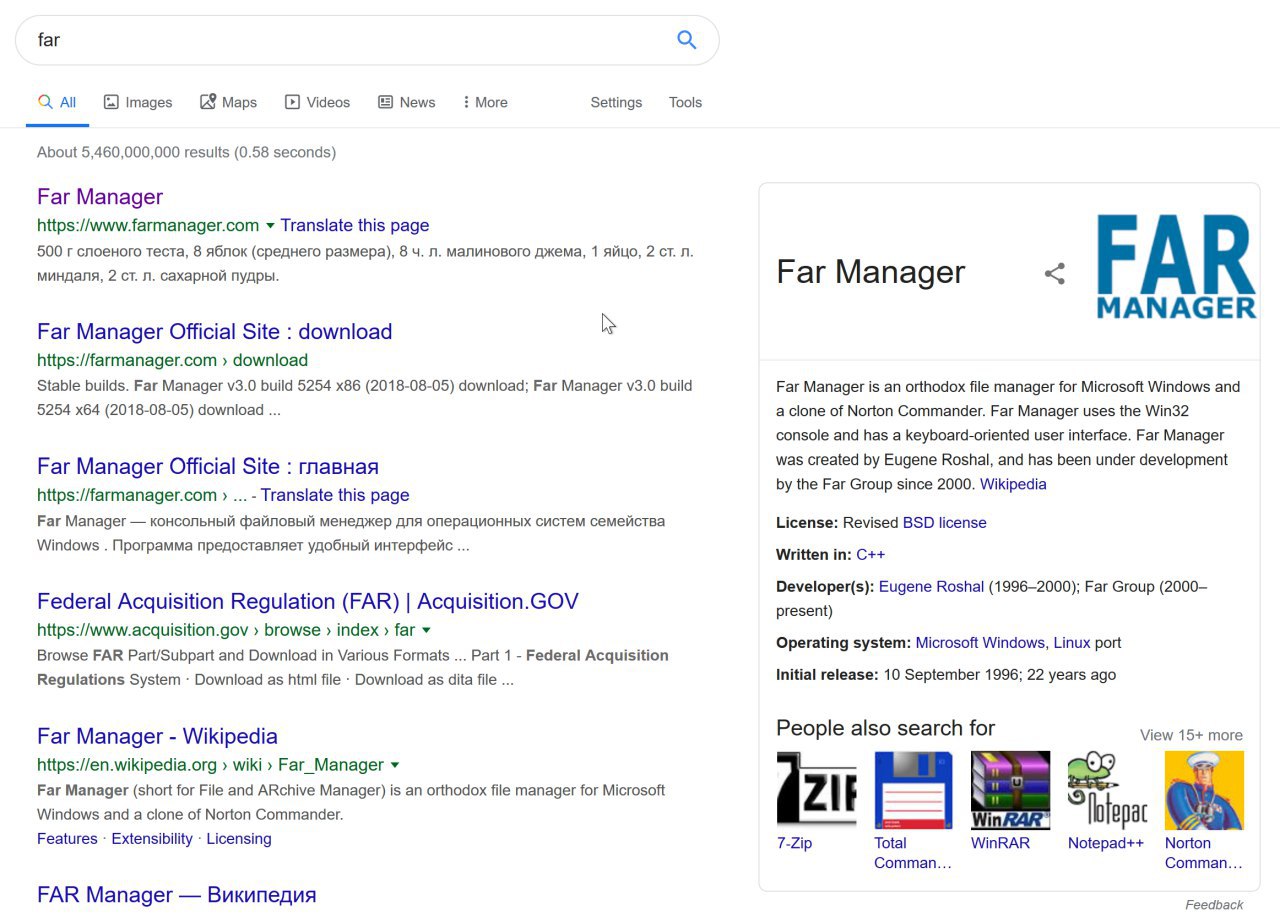Open the 'Far Manager' first result

(100, 197)
